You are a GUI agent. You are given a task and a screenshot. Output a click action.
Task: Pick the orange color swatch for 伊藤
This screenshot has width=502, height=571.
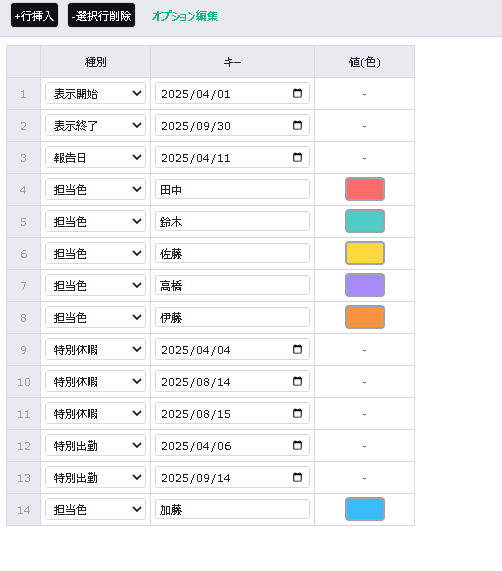tap(365, 317)
